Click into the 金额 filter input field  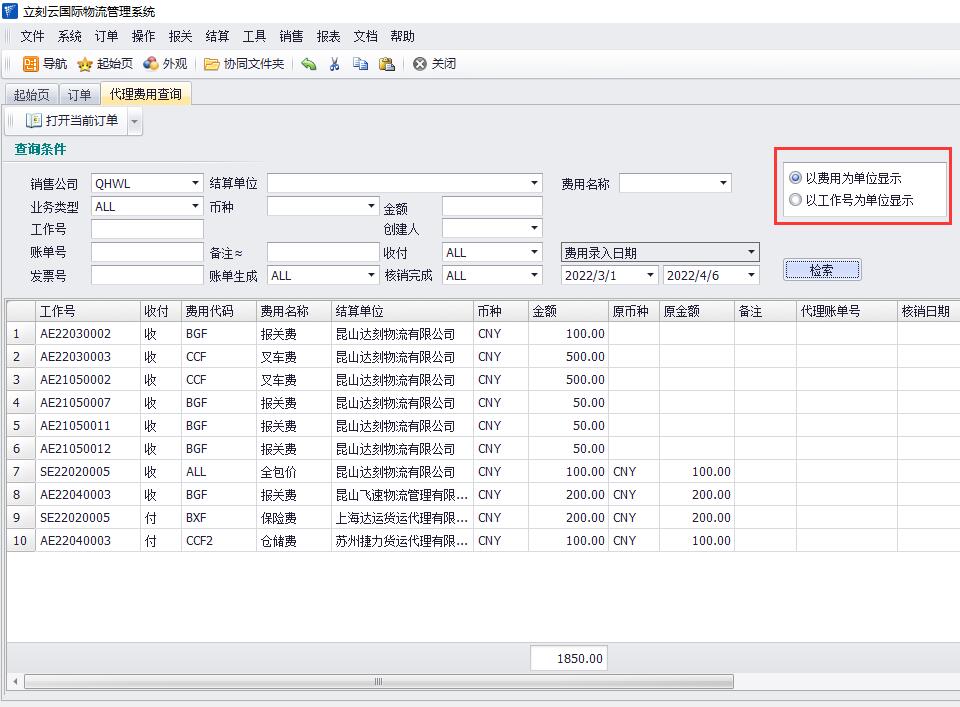pyautogui.click(x=492, y=206)
